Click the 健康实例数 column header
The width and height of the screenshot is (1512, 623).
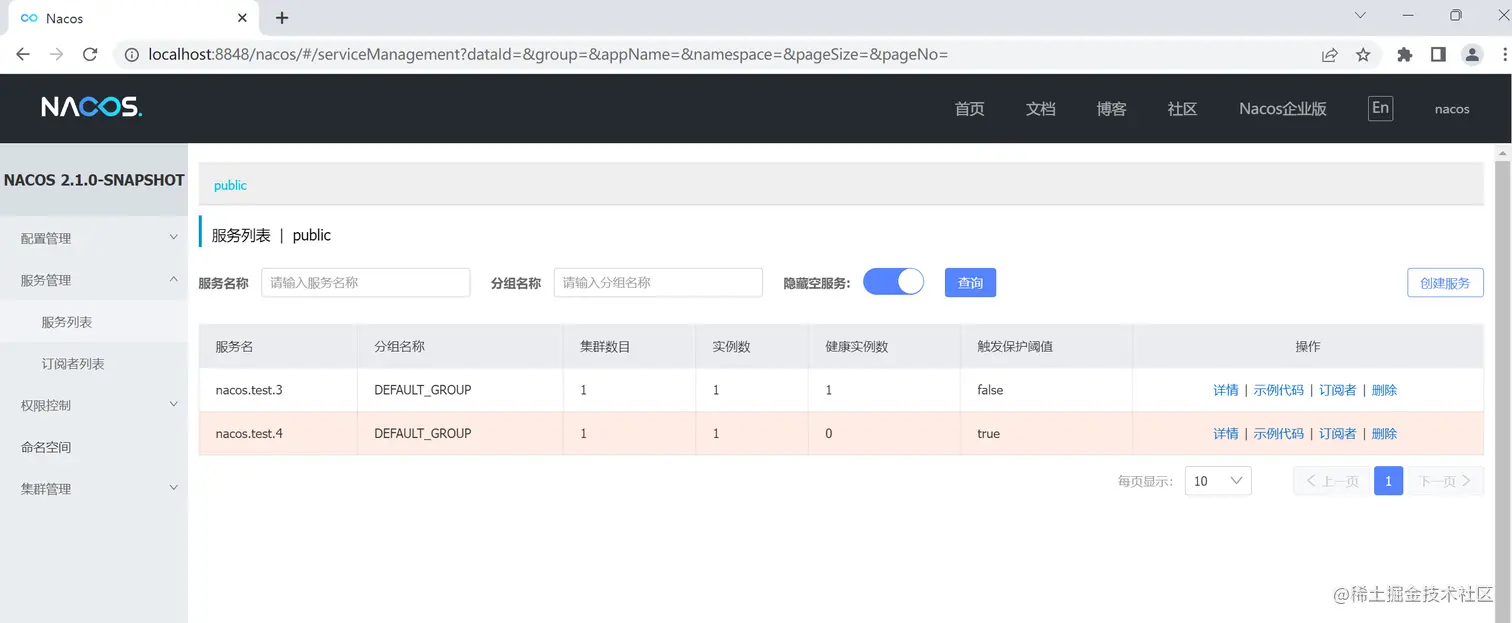pyautogui.click(x=884, y=346)
